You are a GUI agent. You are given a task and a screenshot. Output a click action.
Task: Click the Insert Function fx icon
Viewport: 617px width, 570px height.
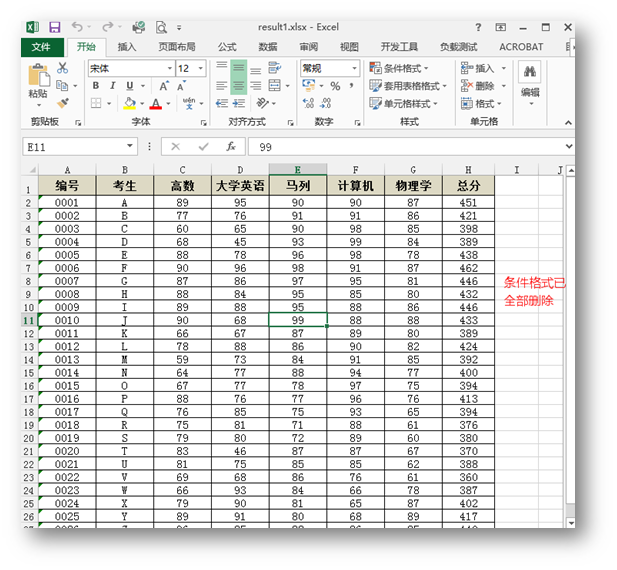click(x=231, y=147)
